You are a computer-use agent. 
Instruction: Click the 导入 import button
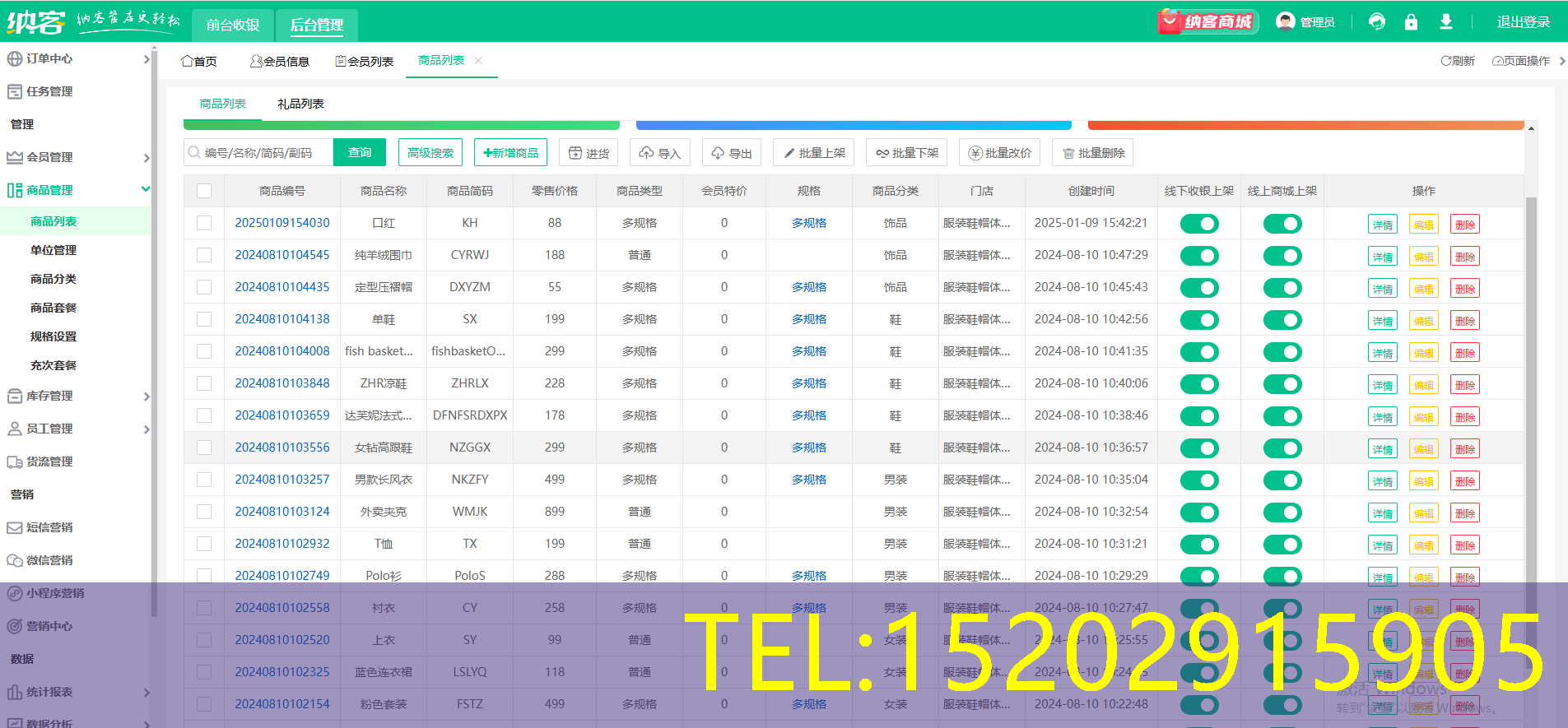pyautogui.click(x=659, y=153)
